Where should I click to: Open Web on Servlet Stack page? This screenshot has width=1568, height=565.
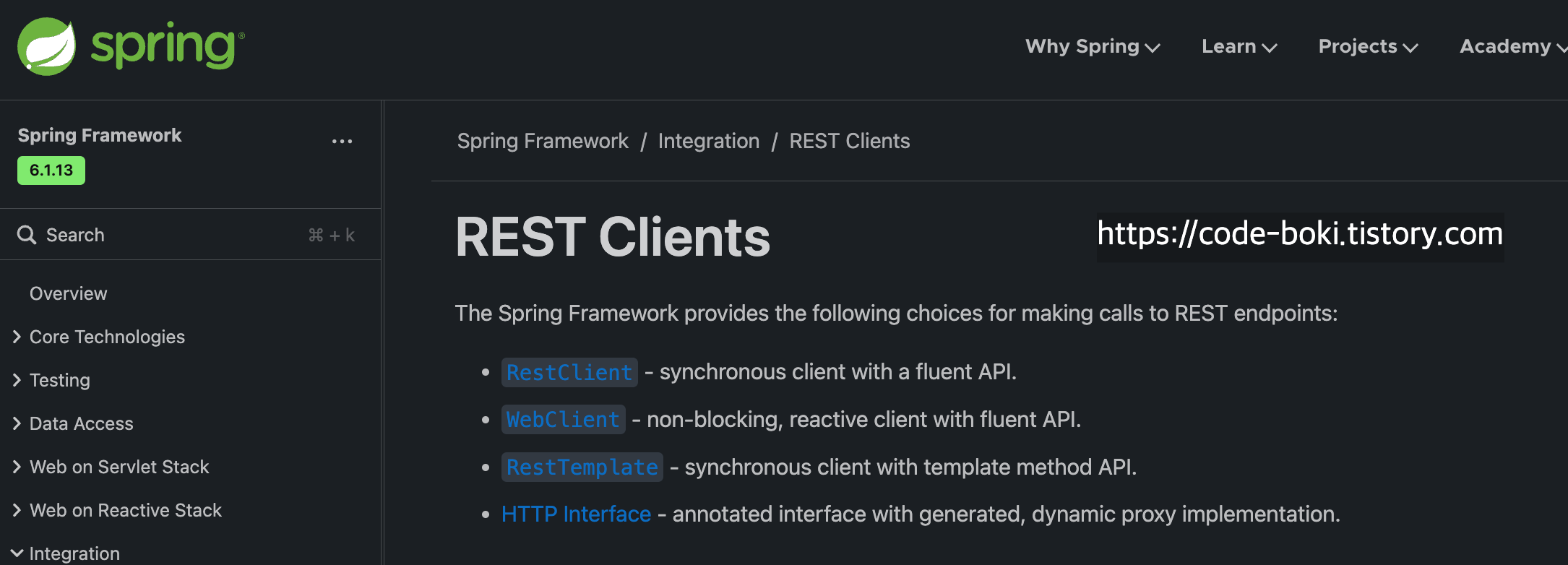[x=119, y=467]
